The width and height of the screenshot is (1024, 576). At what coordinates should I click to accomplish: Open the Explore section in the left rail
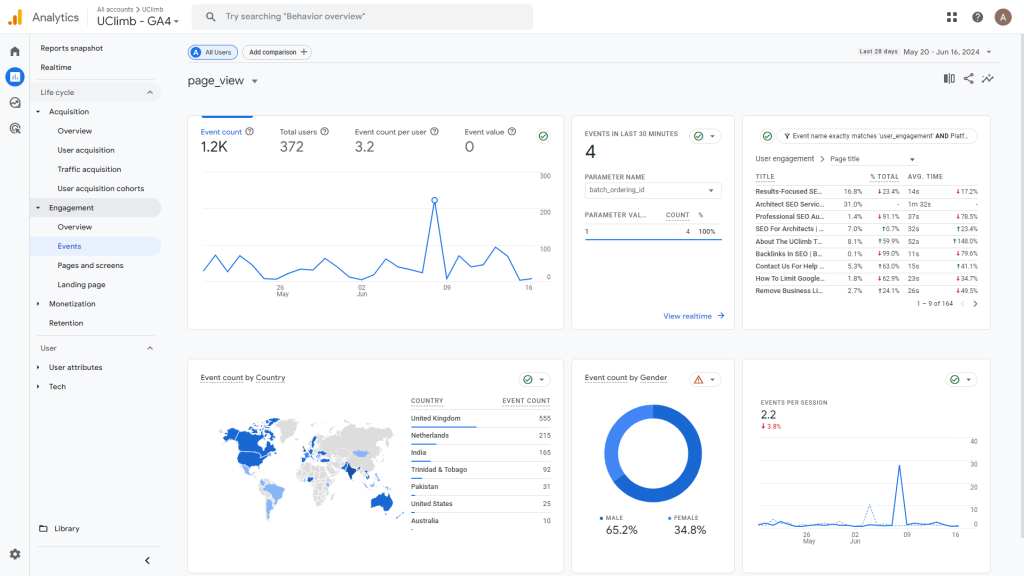[x=14, y=100]
